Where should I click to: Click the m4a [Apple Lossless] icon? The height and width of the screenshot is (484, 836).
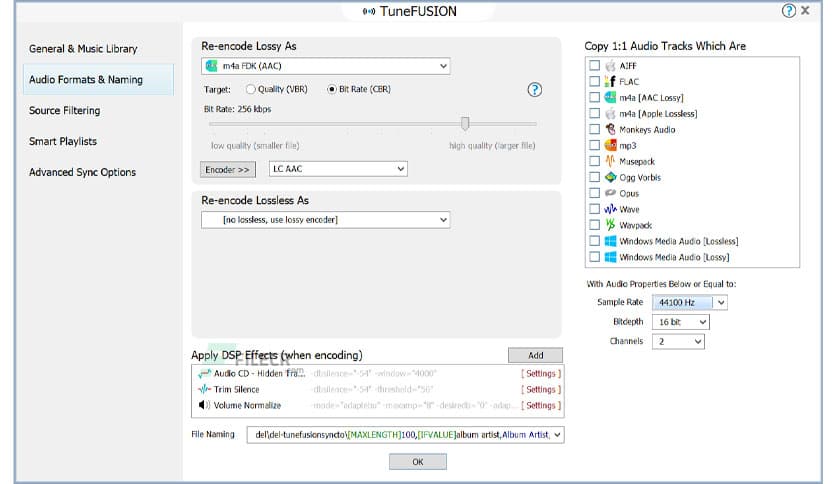[610, 114]
